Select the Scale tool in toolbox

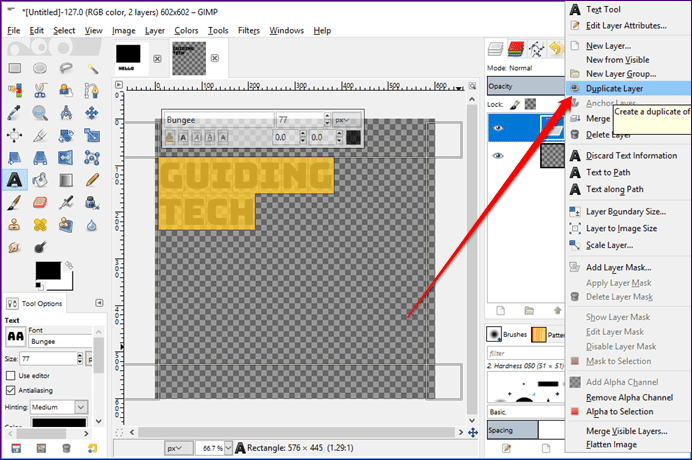click(92, 136)
